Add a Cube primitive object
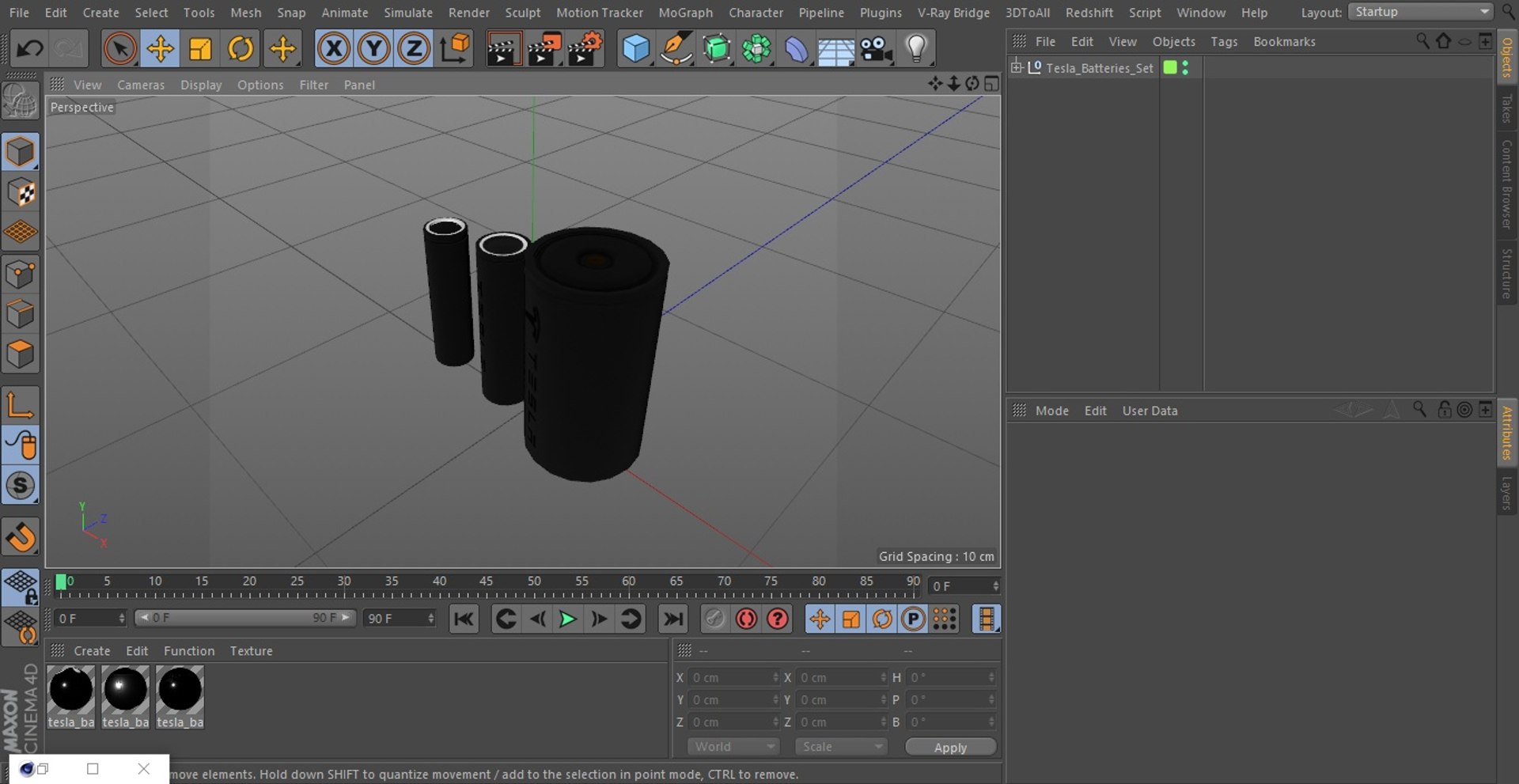The image size is (1519, 784). click(635, 49)
